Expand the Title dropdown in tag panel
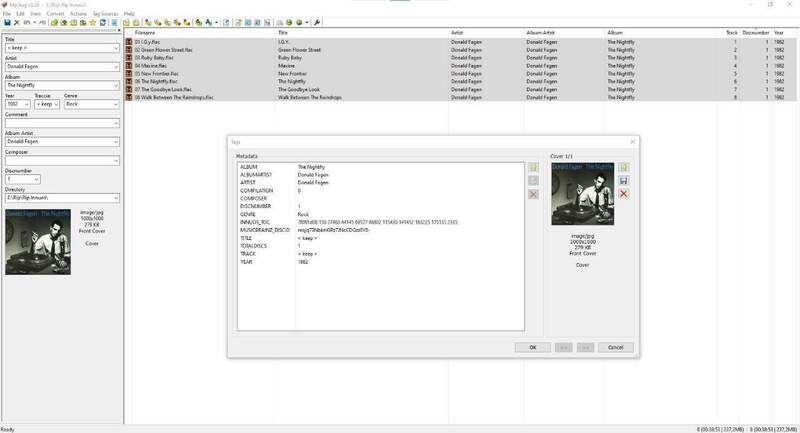800x433 pixels. (116, 47)
